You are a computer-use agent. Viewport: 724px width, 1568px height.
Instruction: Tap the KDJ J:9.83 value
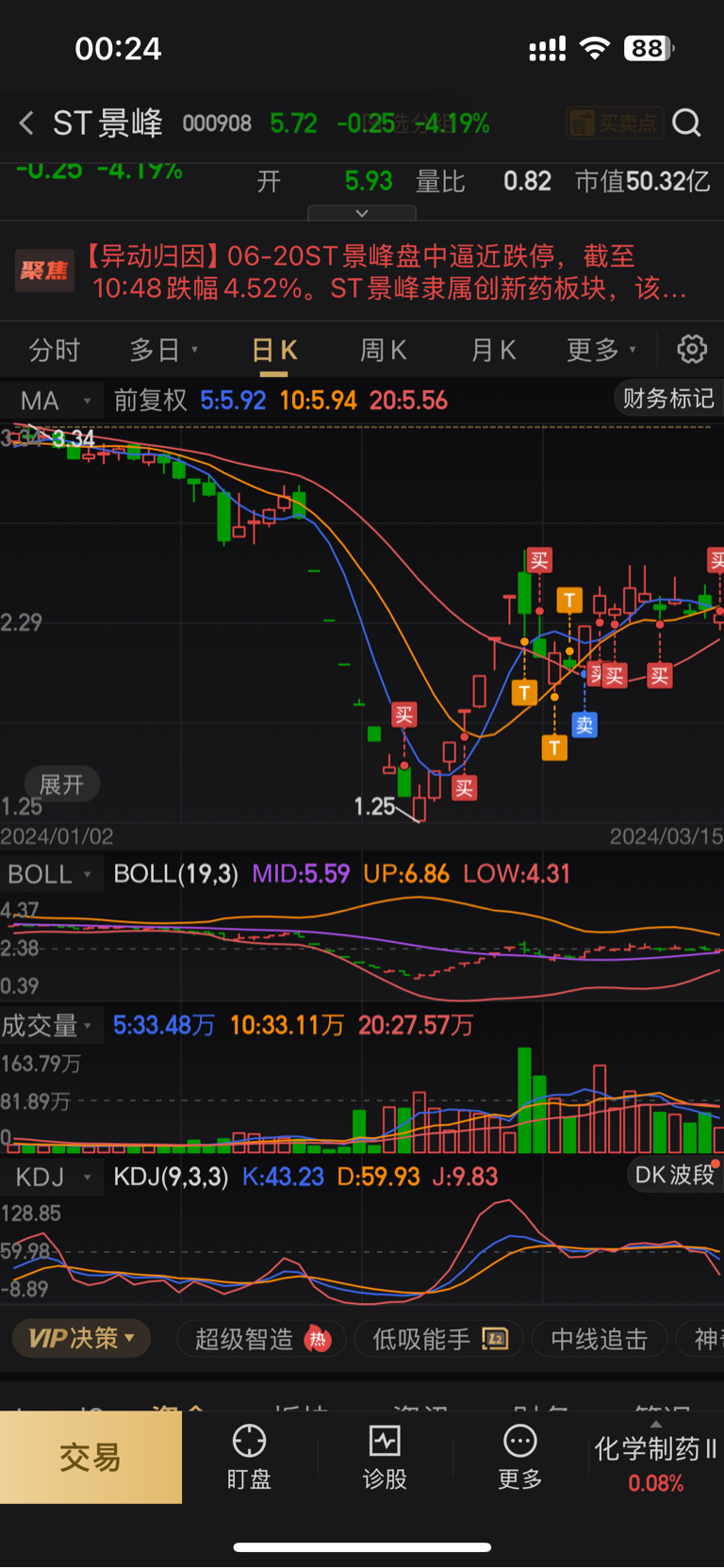point(465,1176)
